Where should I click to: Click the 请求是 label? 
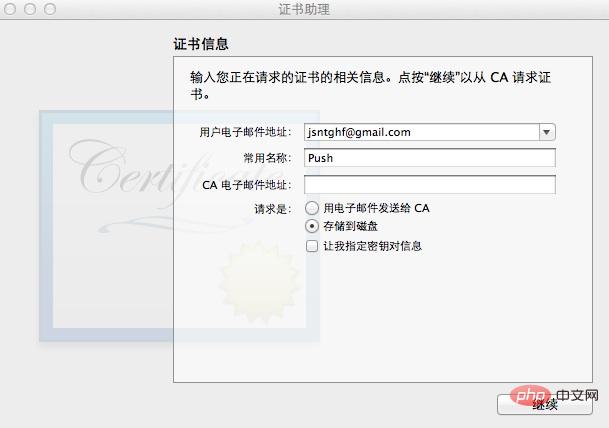coord(273,209)
